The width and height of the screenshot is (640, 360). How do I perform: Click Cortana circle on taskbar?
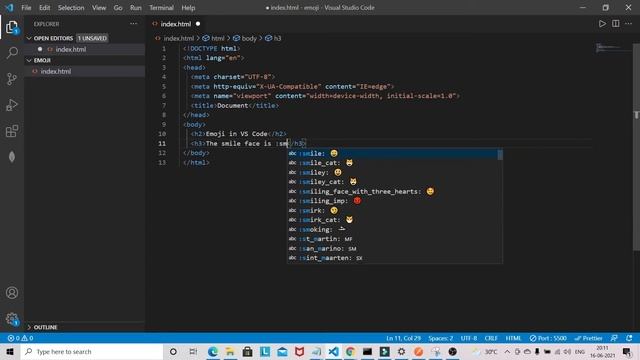coord(173,351)
